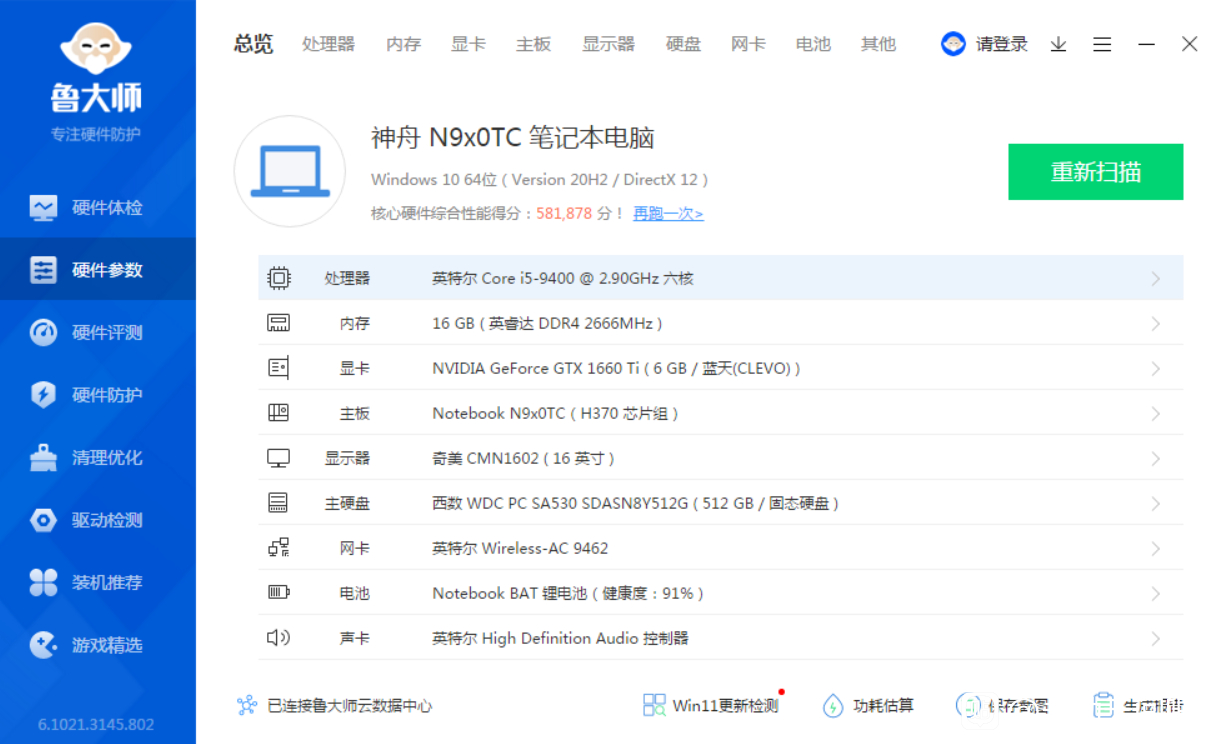Click the user login avatar icon
This screenshot has height=744, width=1215.
(x=953, y=44)
